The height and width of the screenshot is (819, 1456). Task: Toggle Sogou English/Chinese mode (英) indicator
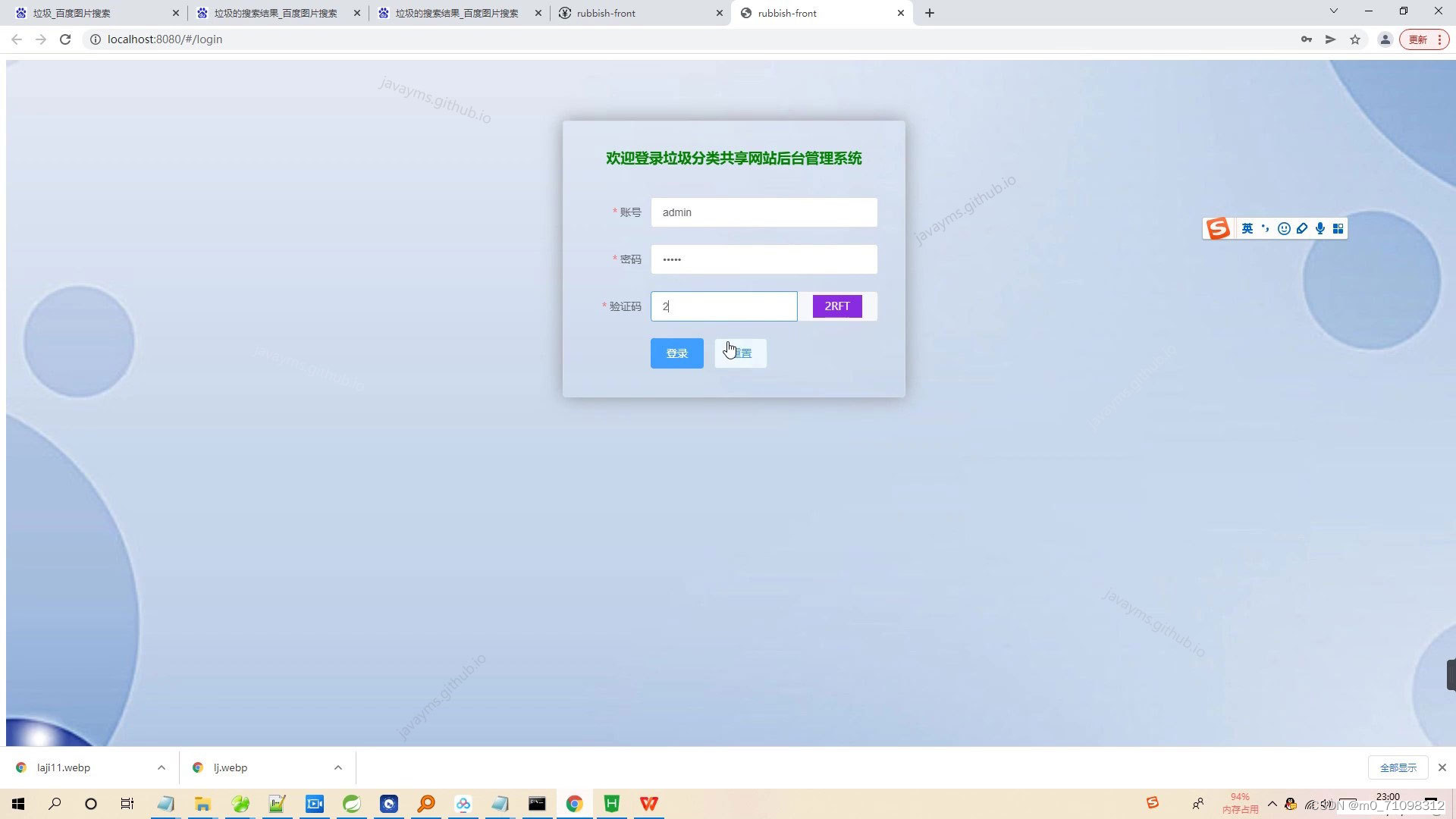(x=1247, y=228)
